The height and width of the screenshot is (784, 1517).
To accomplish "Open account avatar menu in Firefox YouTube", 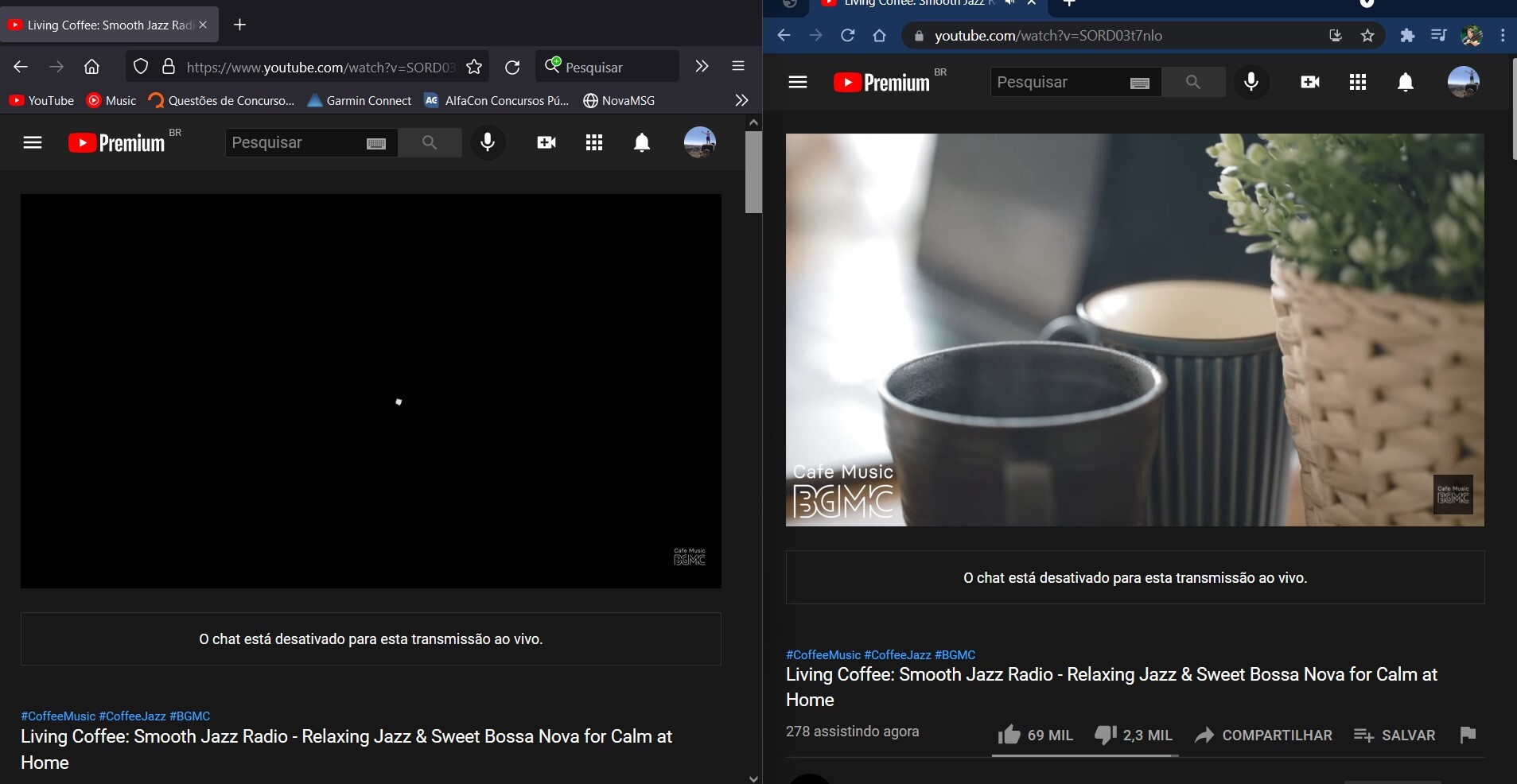I will coord(700,142).
